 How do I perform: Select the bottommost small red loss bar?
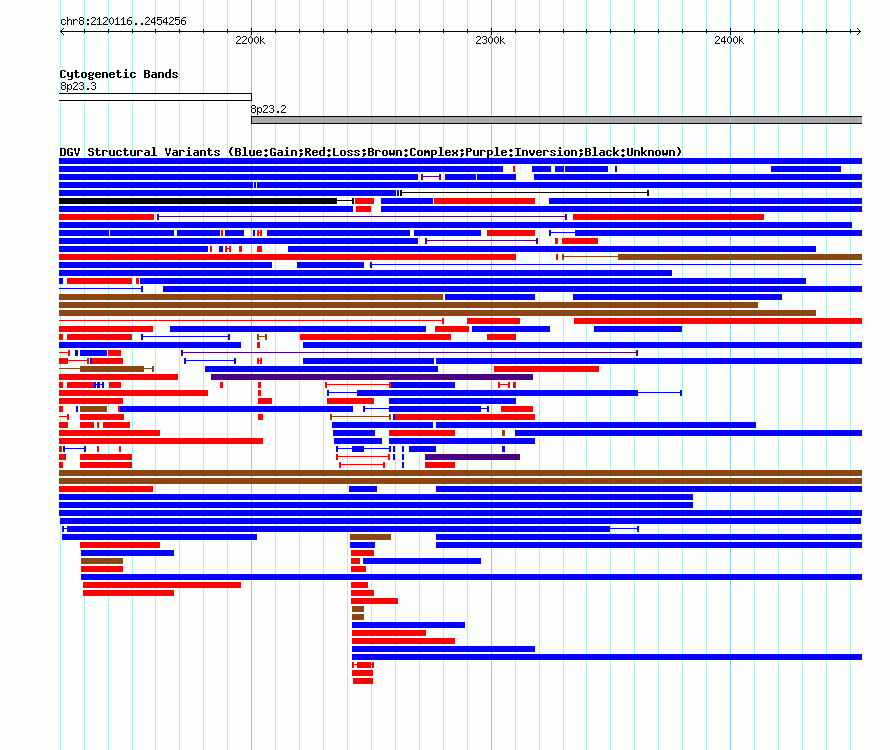pos(363,681)
